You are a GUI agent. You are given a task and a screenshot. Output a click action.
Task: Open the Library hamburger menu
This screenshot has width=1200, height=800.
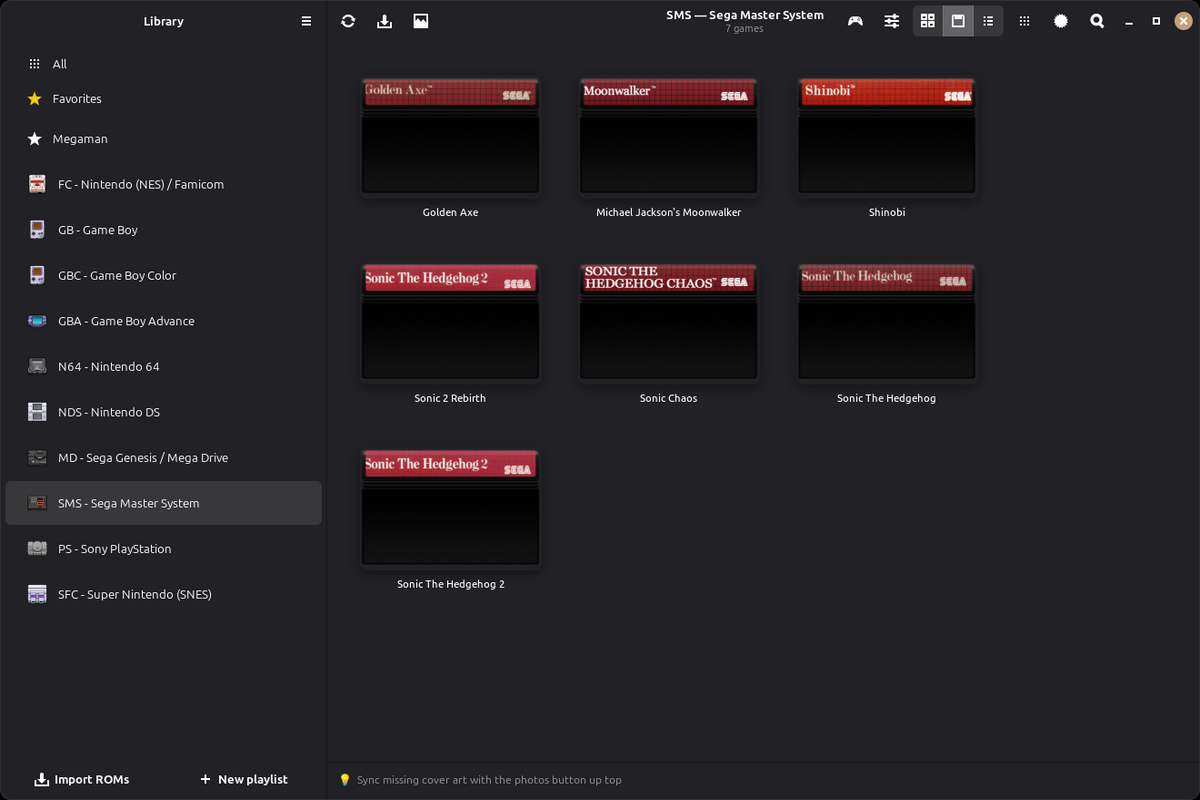(x=306, y=21)
